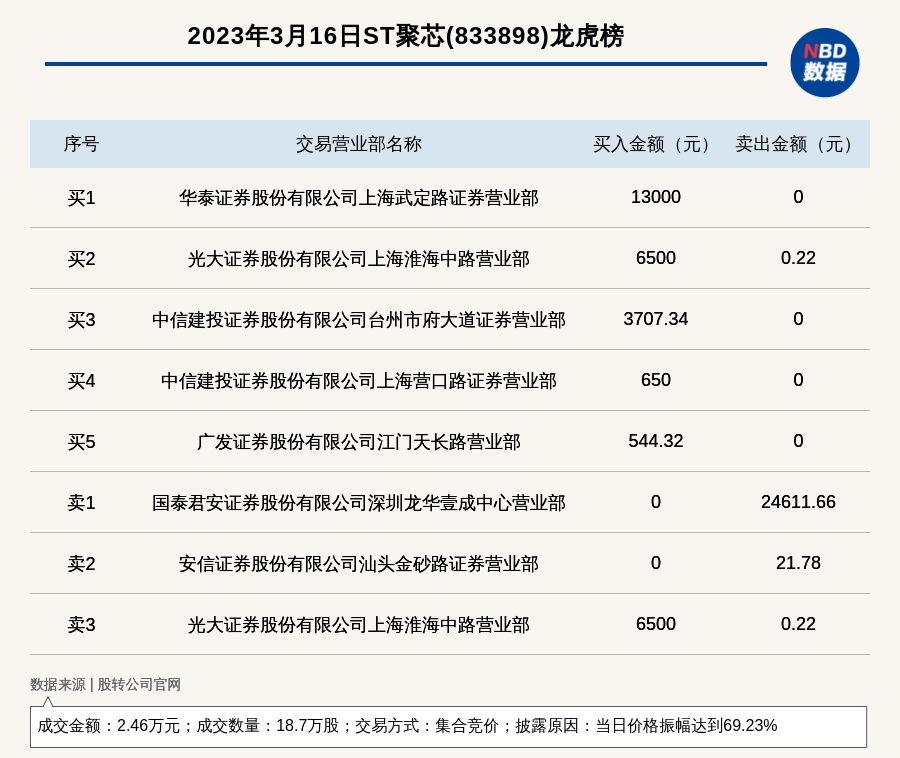Viewport: 900px width, 758px height.
Task: Select 国泰君安证券股份有限公司深圳龙华壹成中心营业部
Action: [x=359, y=503]
